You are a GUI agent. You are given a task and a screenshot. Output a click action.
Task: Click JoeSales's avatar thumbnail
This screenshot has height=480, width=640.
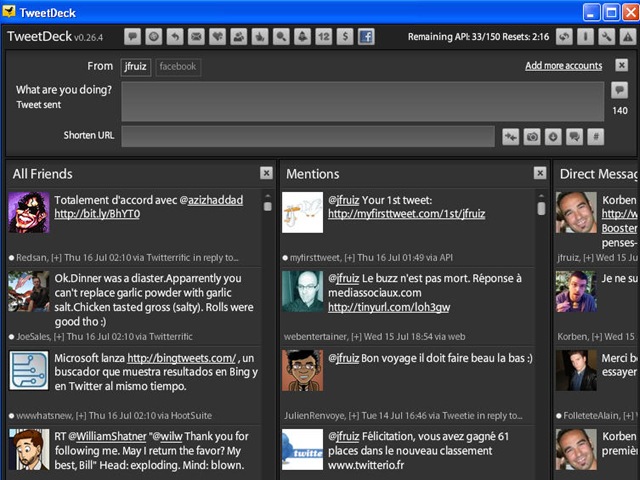pos(29,291)
